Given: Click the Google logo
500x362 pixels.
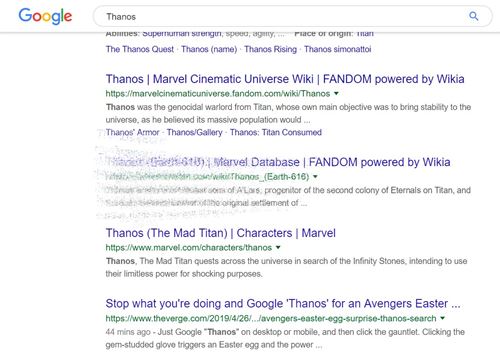Looking at the screenshot, I should 45,16.
